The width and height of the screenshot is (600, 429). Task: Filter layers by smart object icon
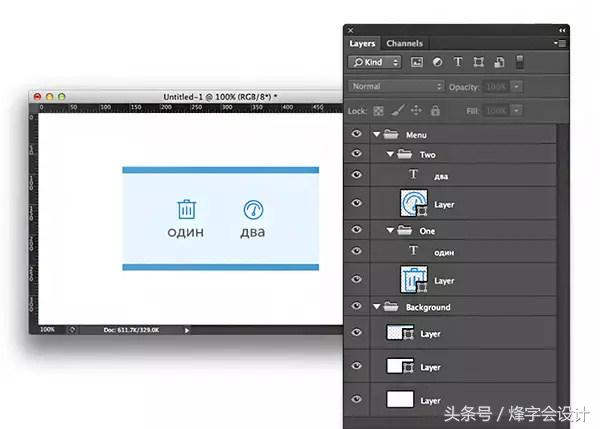[499, 62]
